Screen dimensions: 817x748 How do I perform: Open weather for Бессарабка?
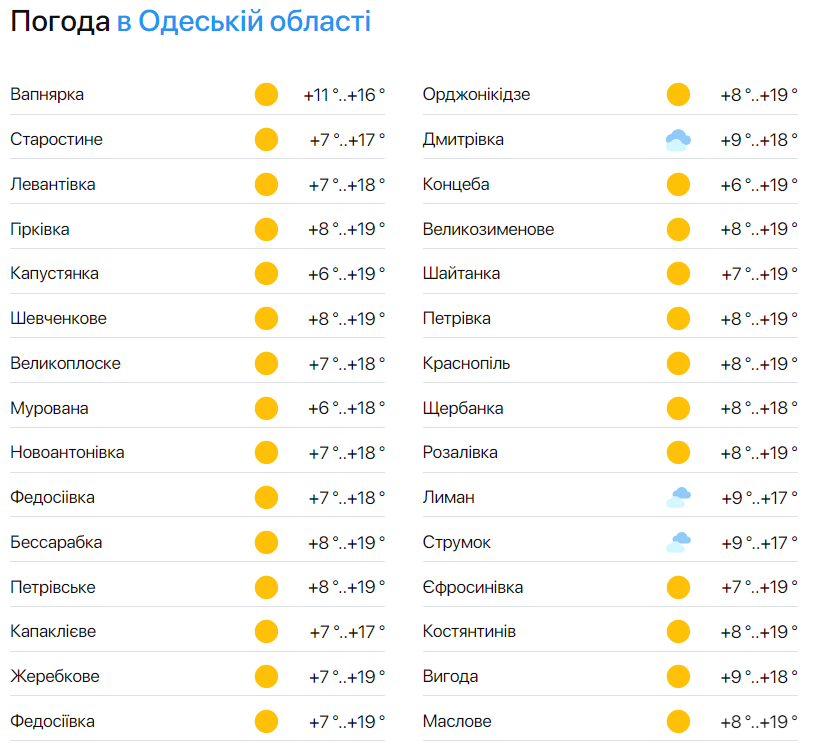click(56, 543)
